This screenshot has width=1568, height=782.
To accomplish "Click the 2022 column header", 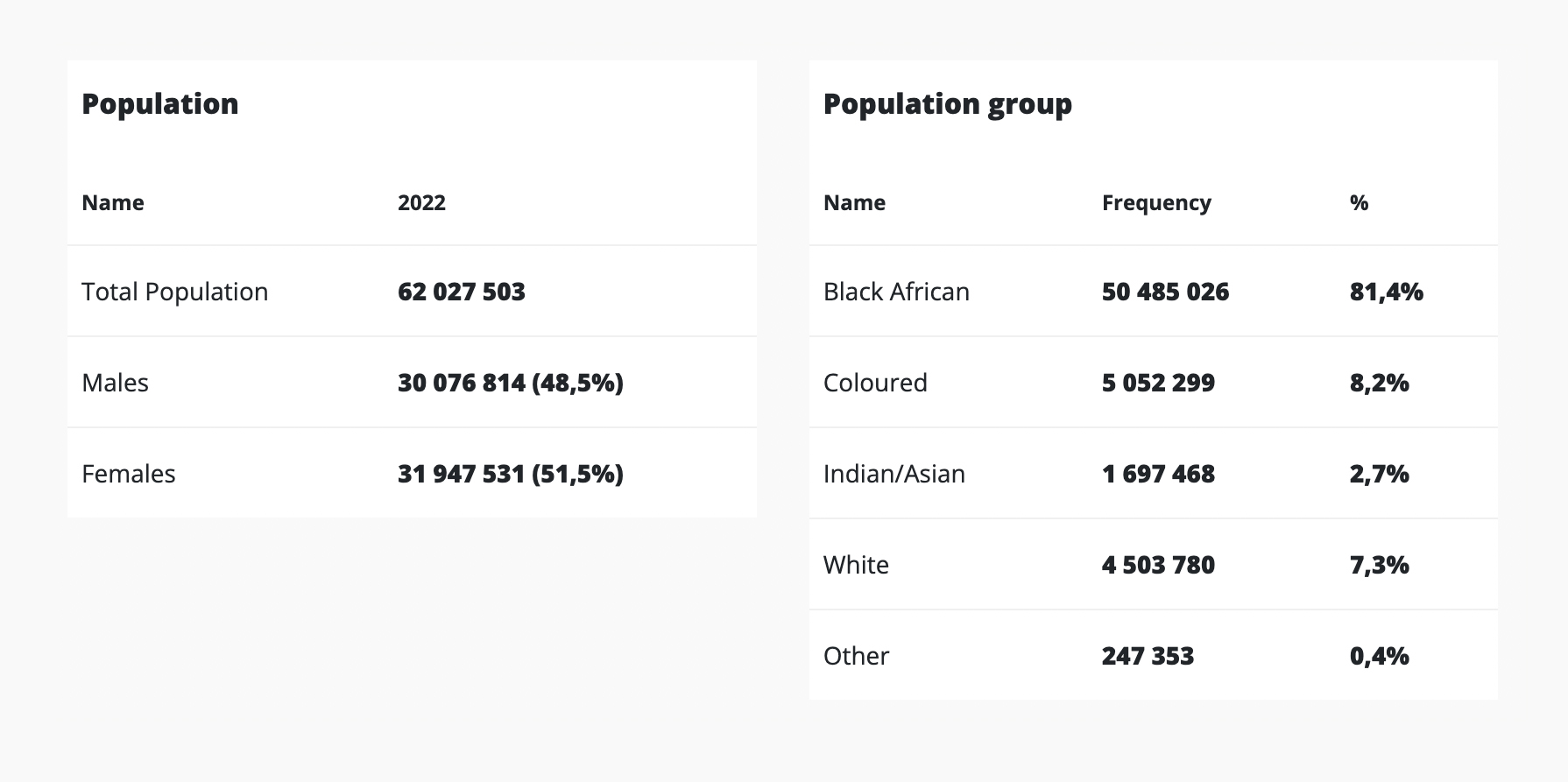I will [421, 202].
